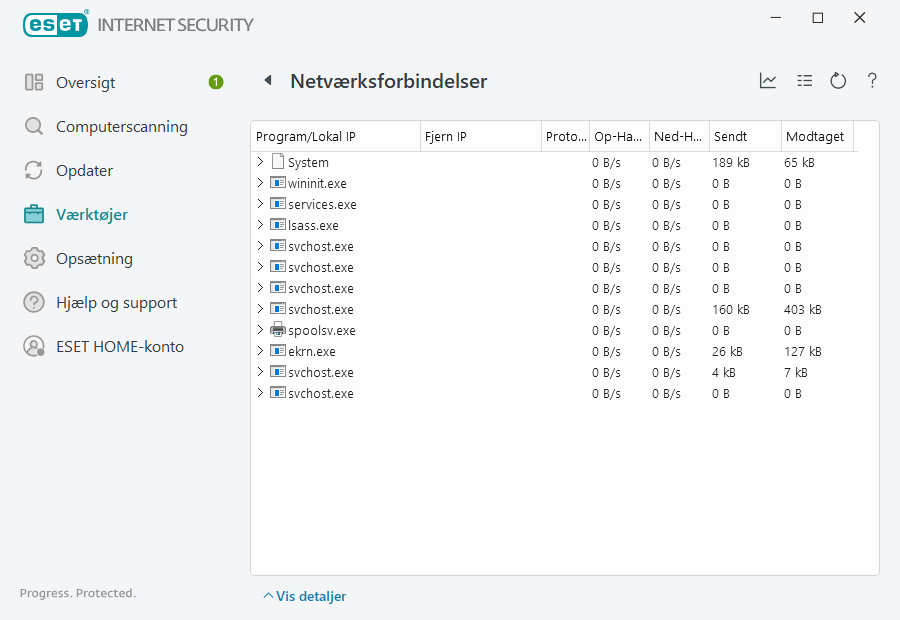Open the list view options icon
The height and width of the screenshot is (620, 900).
point(804,81)
